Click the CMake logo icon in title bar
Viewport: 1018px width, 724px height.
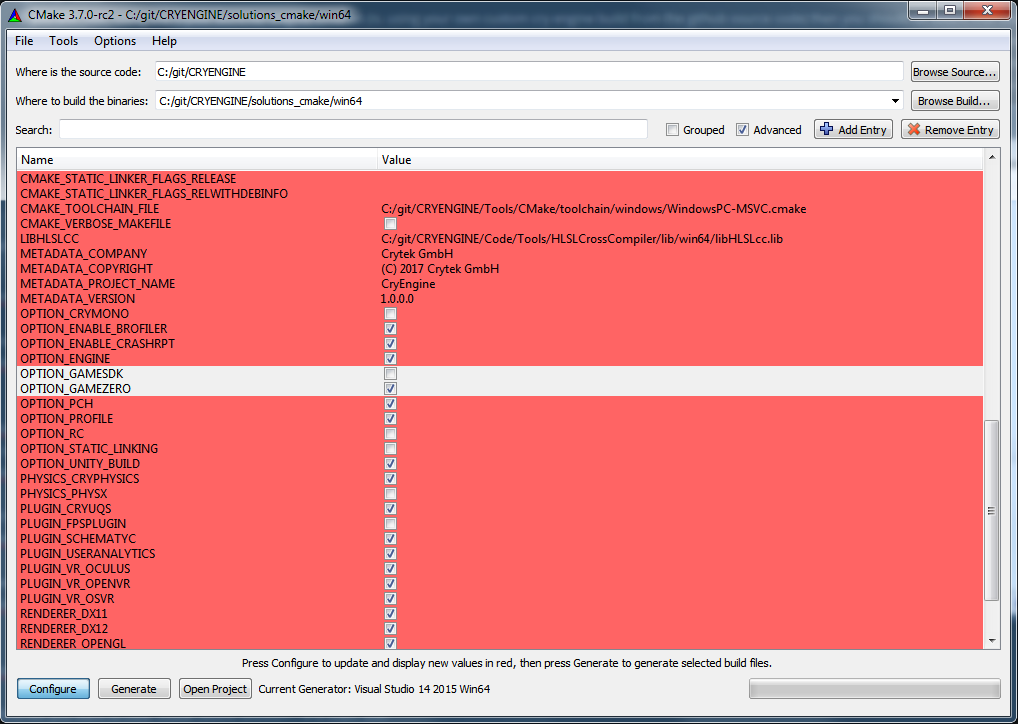click(15, 14)
